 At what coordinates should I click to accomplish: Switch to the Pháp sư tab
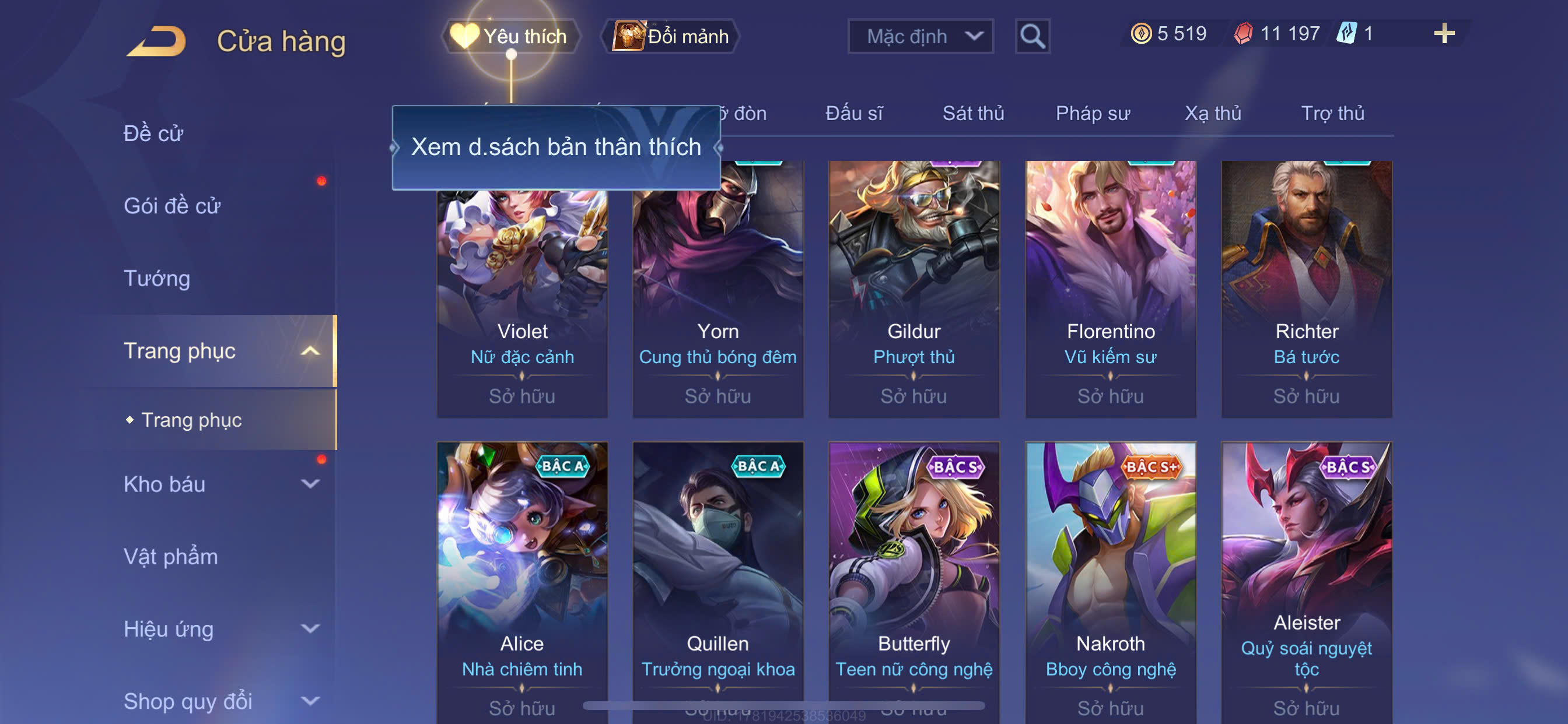(x=1093, y=113)
